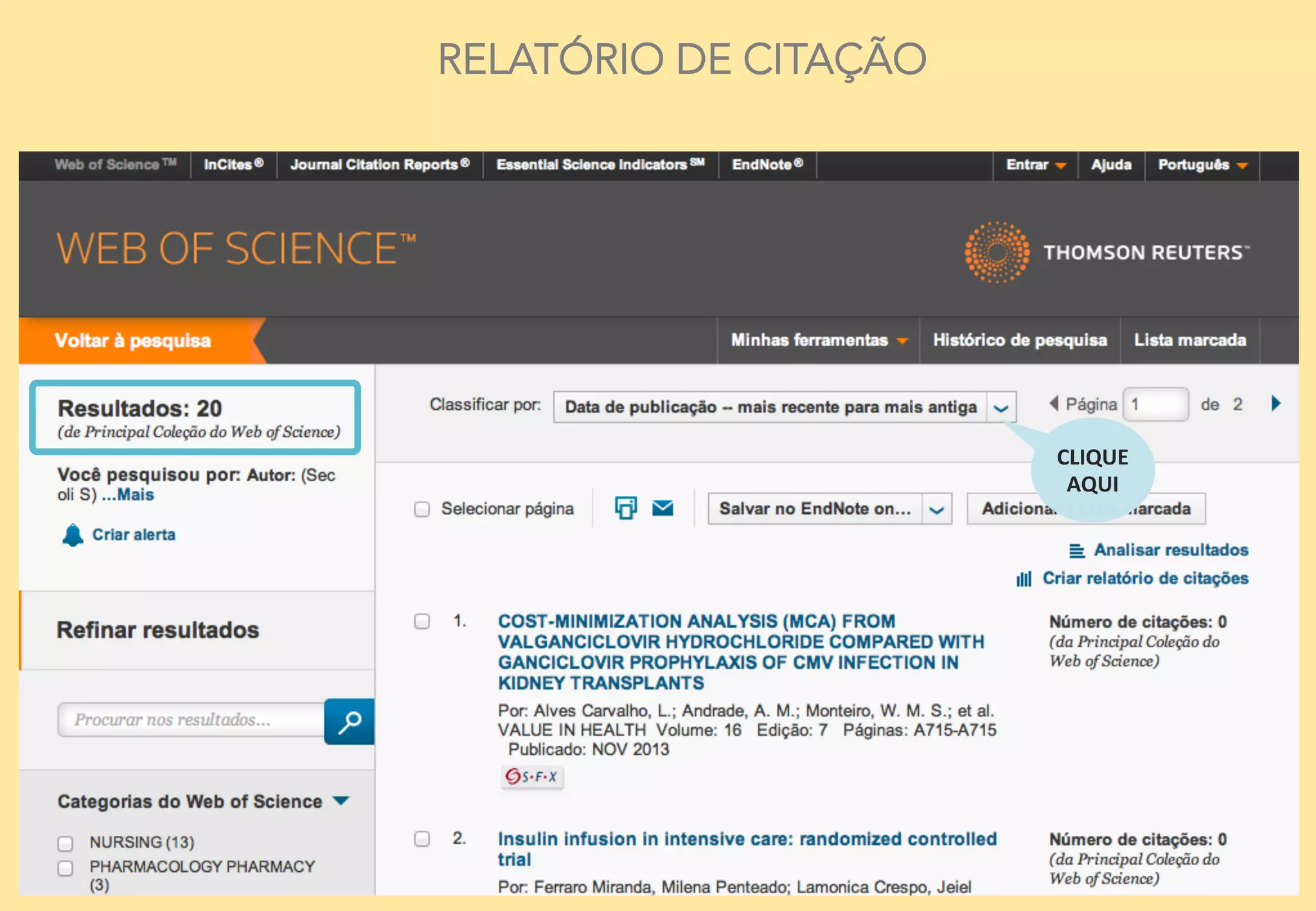Click the Web of Science orange logo
This screenshot has height=911, width=1316.
(x=236, y=249)
